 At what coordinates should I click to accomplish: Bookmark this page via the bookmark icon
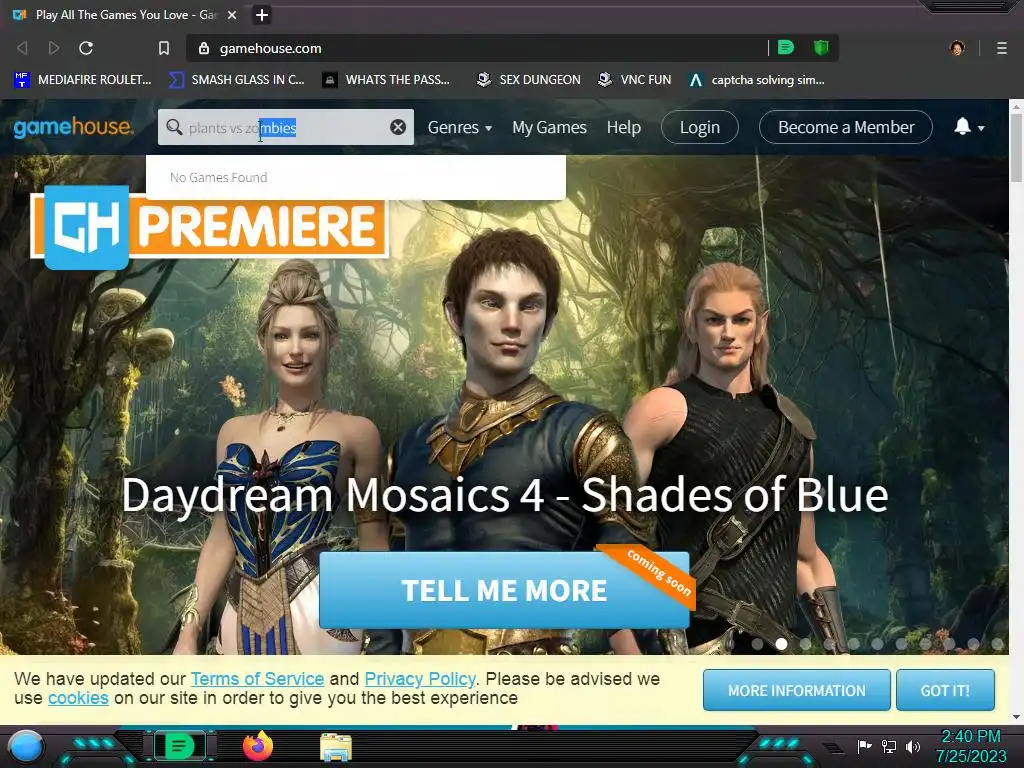pos(164,48)
